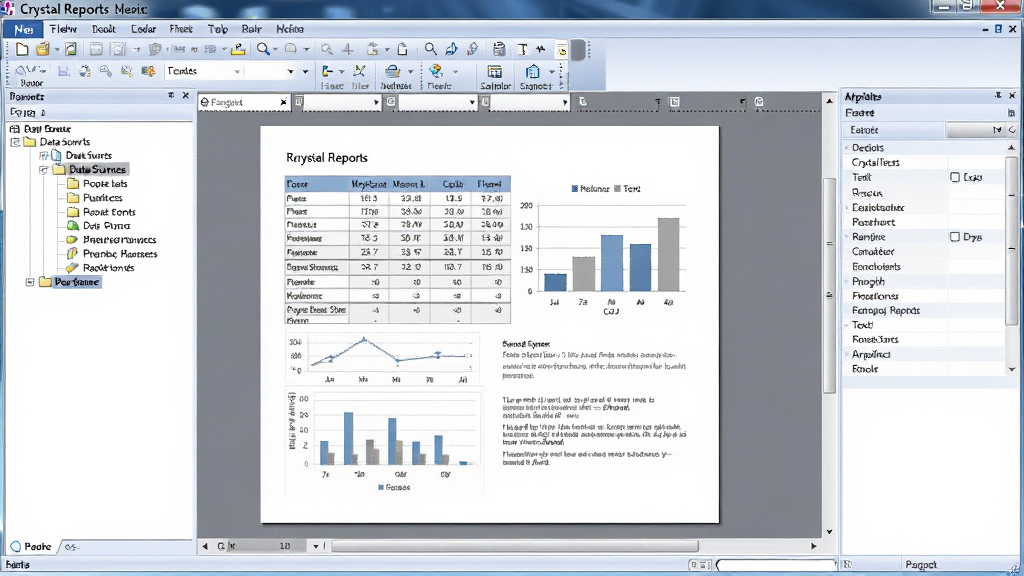Click the previous page arrow below report

click(x=205, y=546)
